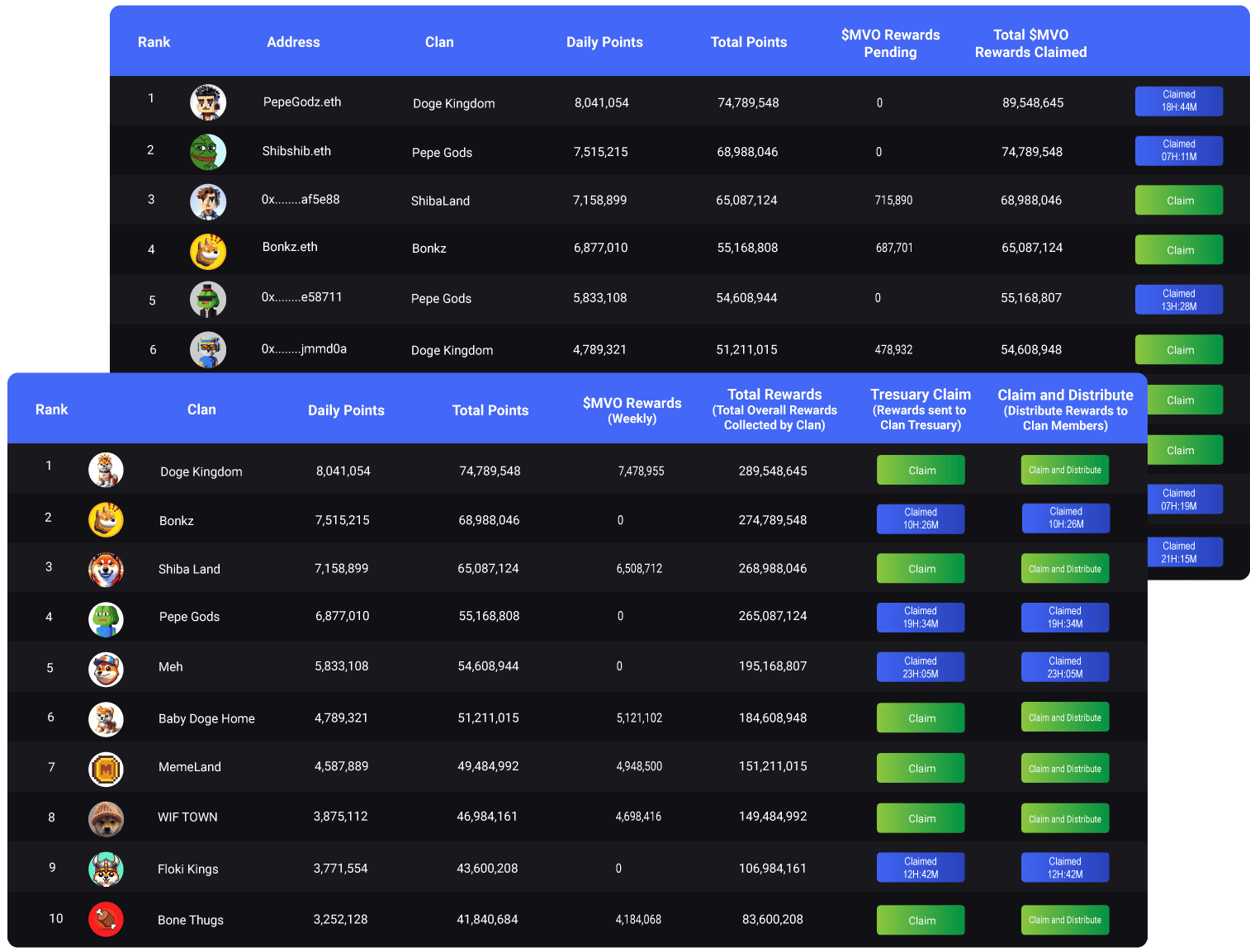Click the Shiba Land clan logo
This screenshot has height=952, width=1250.
coord(106,569)
